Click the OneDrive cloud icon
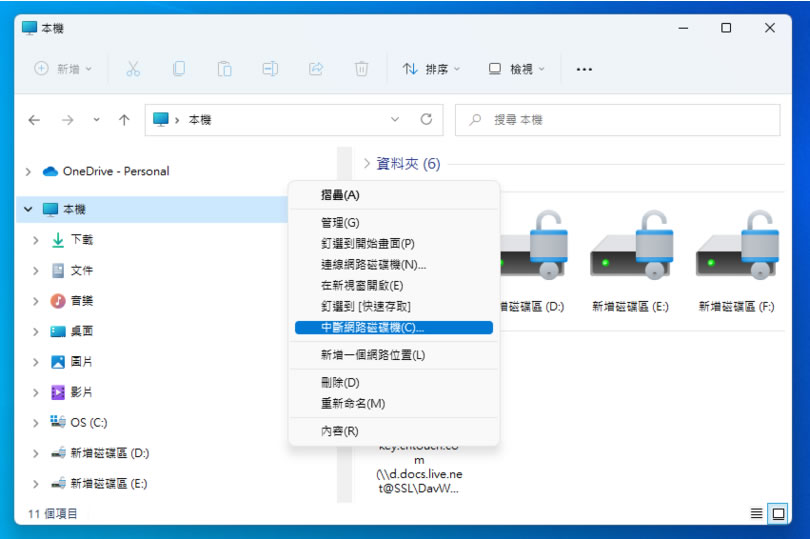This screenshot has height=539, width=810. [x=50, y=171]
